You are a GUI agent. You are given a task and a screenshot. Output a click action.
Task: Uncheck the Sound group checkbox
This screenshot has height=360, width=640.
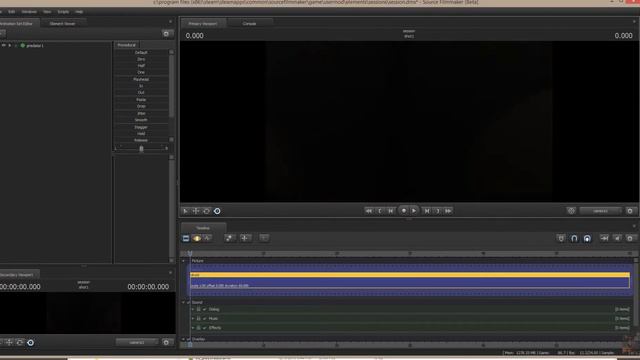tap(189, 302)
